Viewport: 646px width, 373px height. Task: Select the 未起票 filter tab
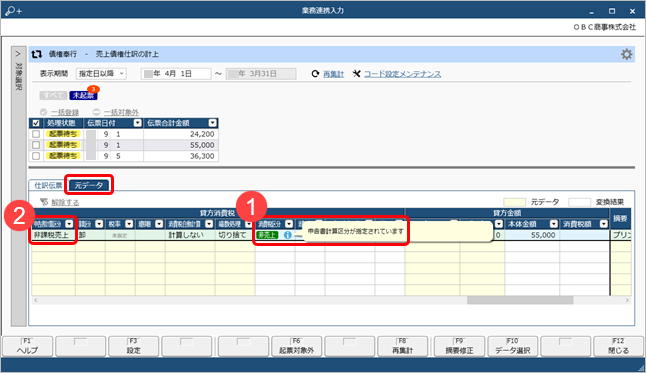83,95
